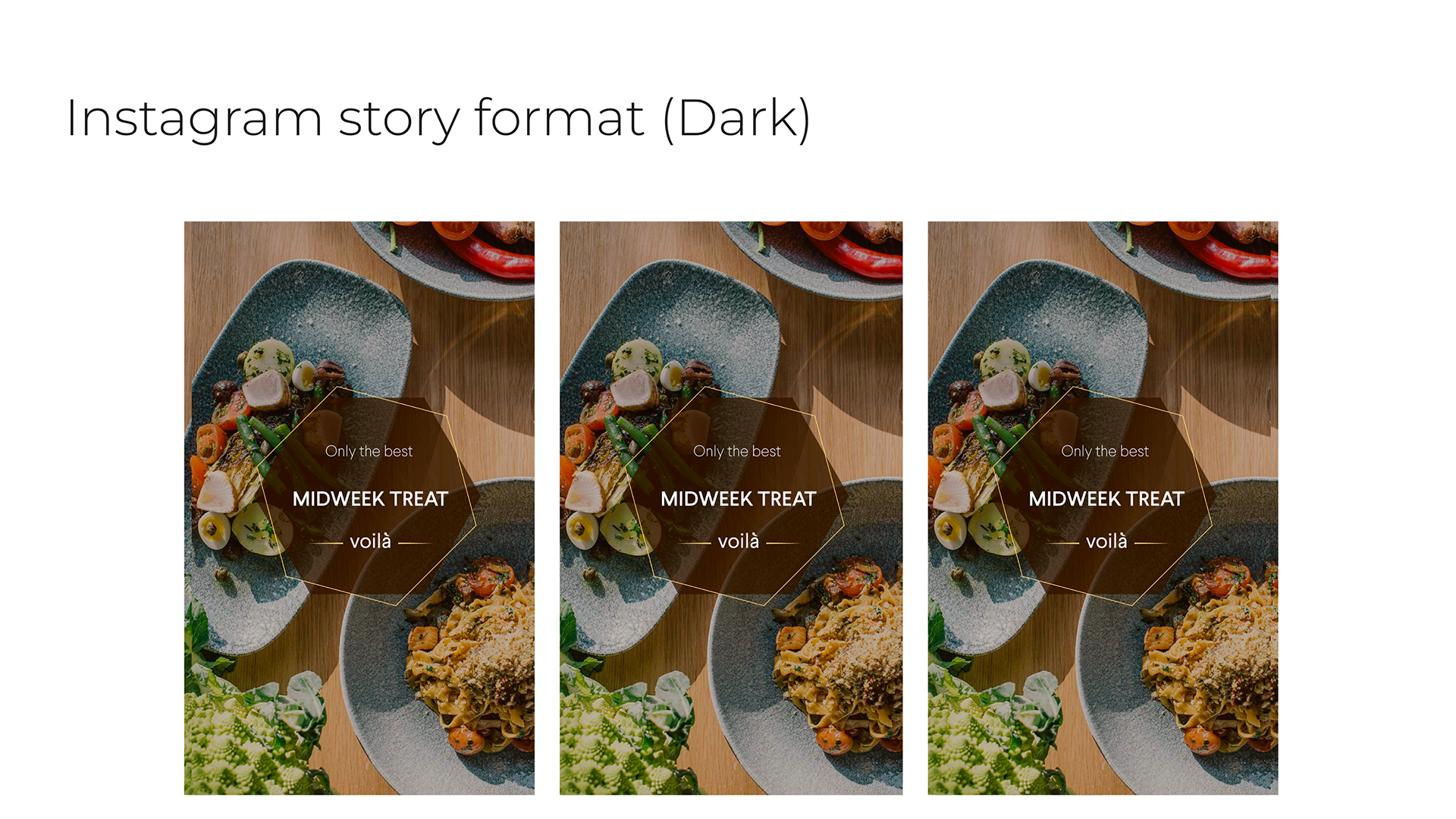Image resolution: width=1456 pixels, height=819 pixels.
Task: Select 'Only the best' caption in the right story
Action: tap(1105, 451)
